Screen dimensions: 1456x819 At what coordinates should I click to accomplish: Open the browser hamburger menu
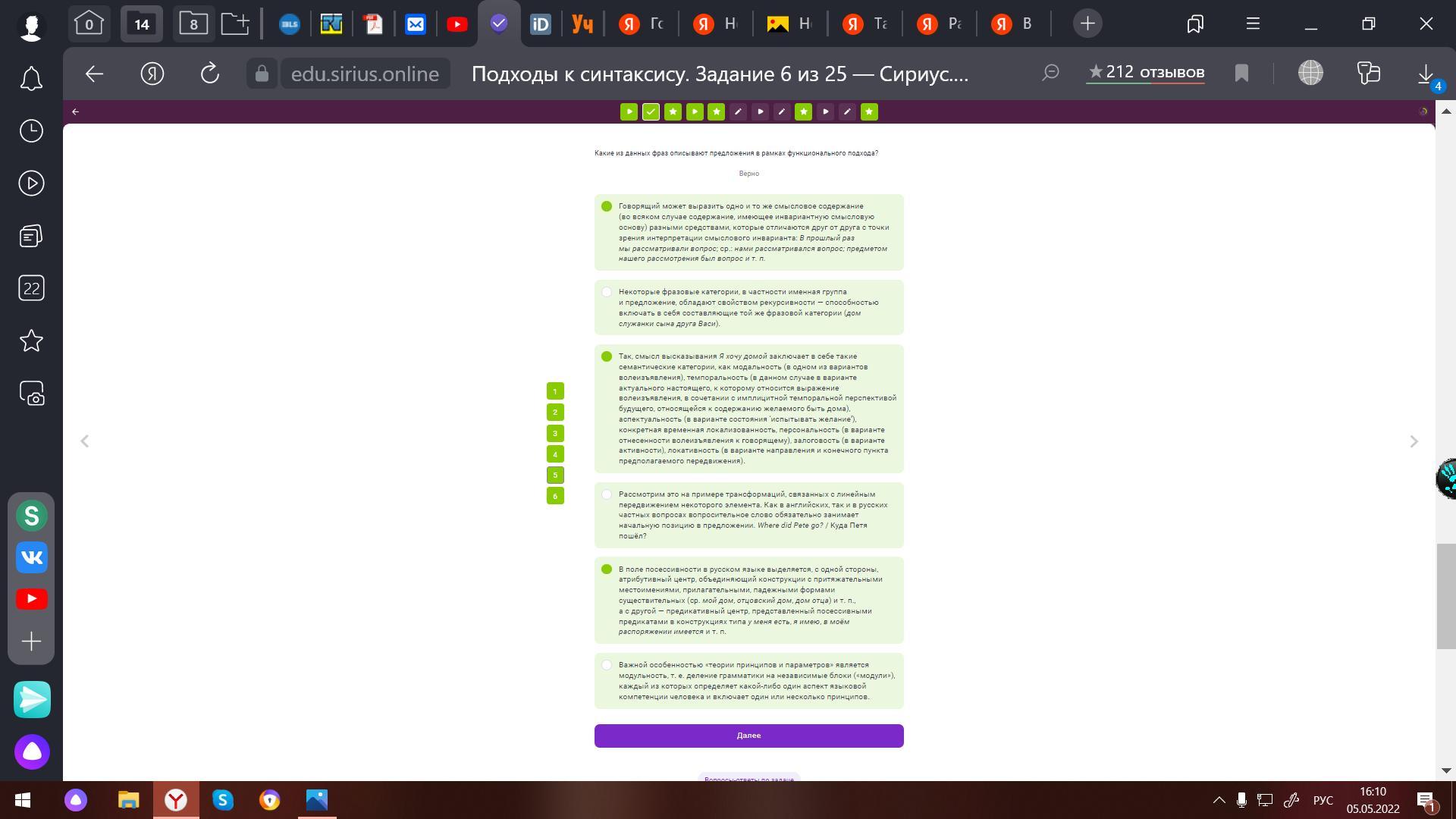(1253, 24)
